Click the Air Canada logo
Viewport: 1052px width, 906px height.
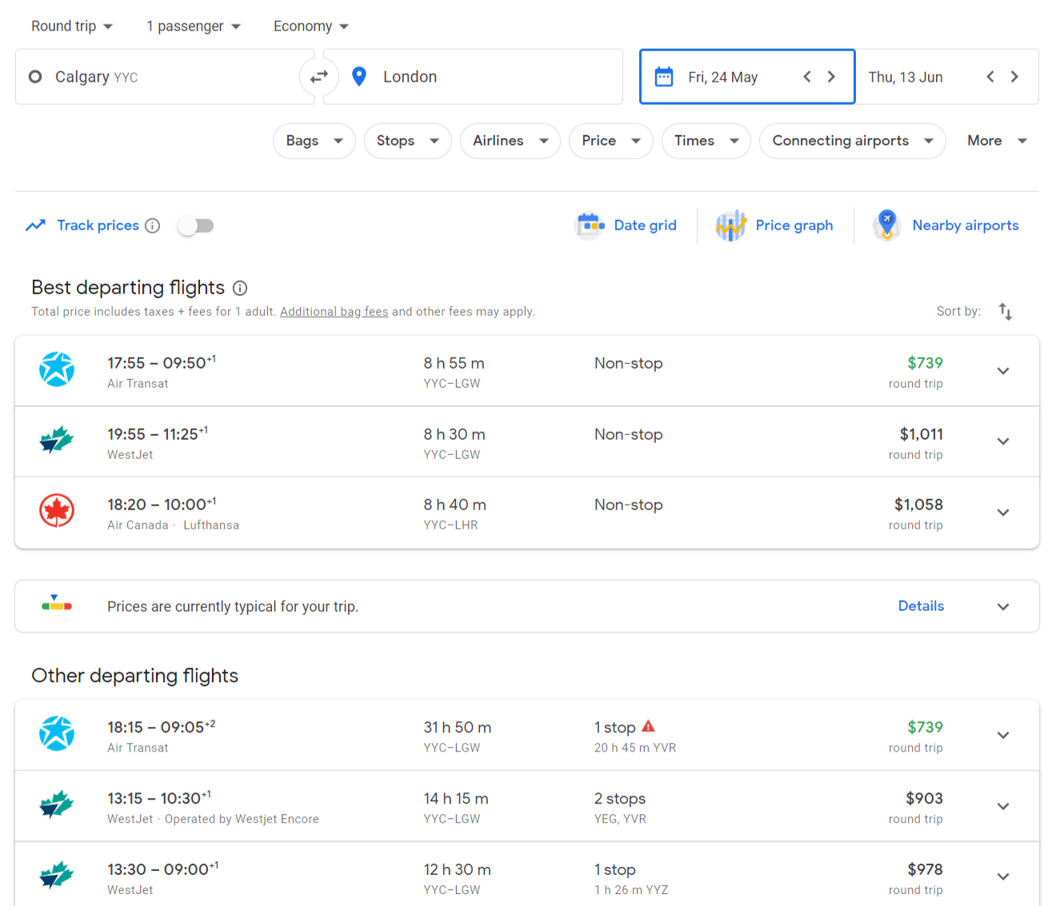pos(57,511)
